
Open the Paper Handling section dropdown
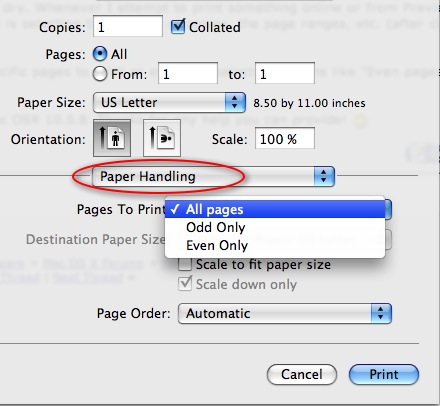click(213, 176)
